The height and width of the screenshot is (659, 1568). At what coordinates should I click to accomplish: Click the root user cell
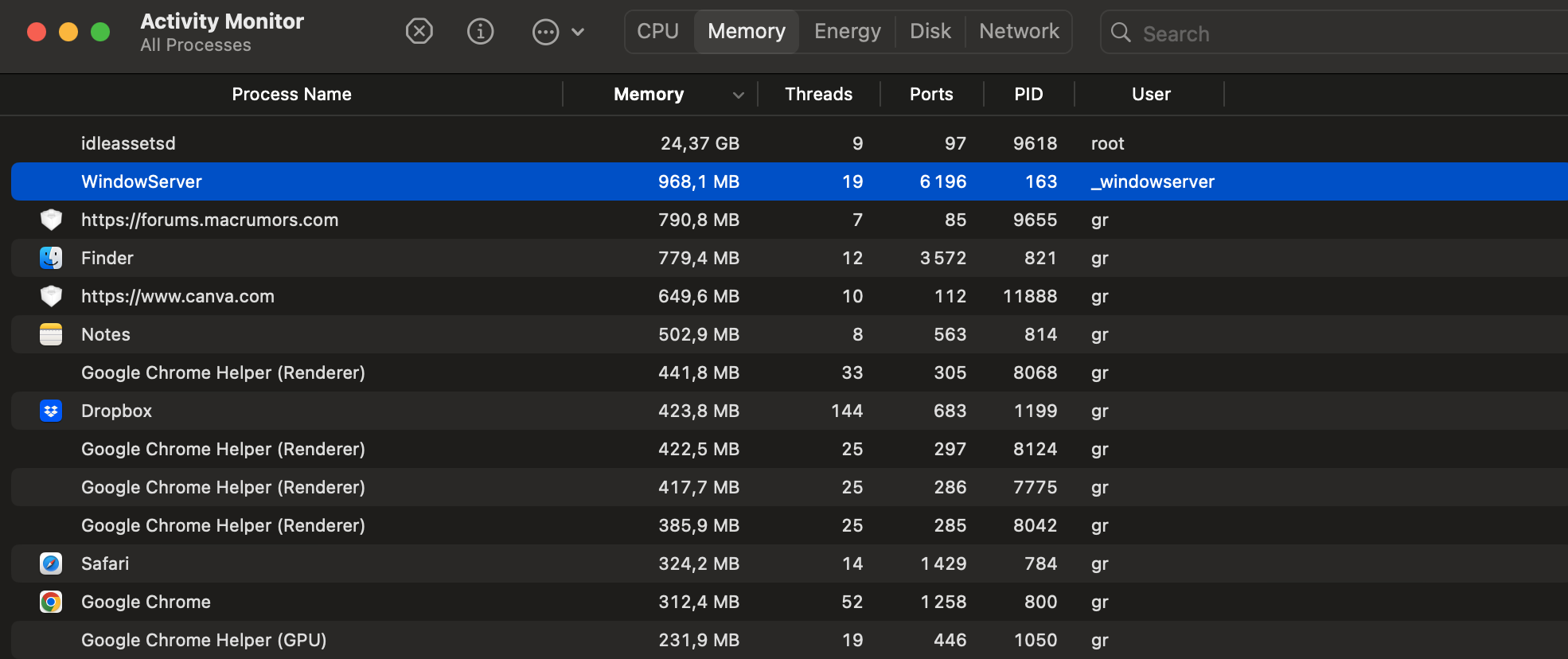(x=1107, y=143)
